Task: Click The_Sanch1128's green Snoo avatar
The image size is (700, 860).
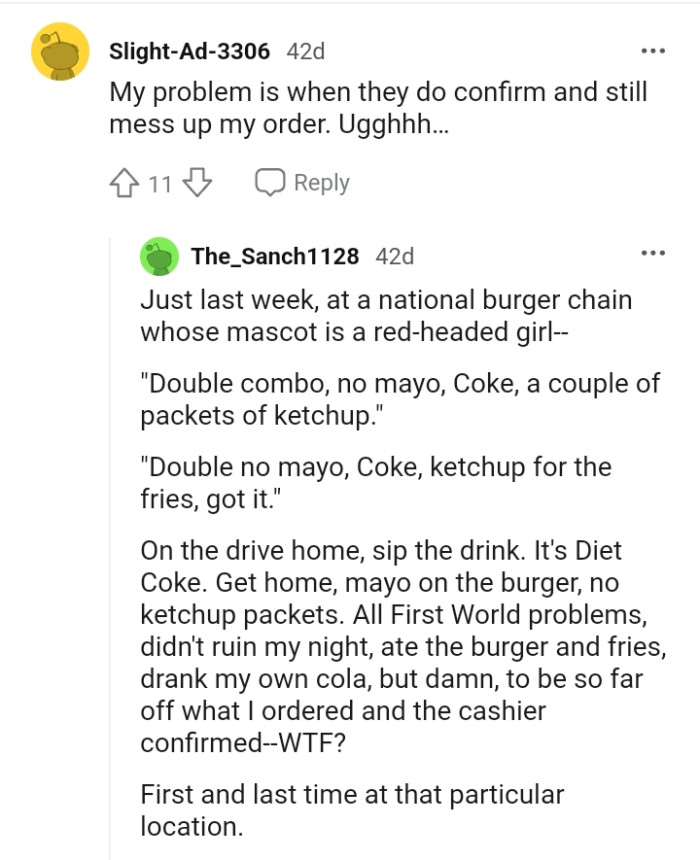Action: [x=160, y=255]
